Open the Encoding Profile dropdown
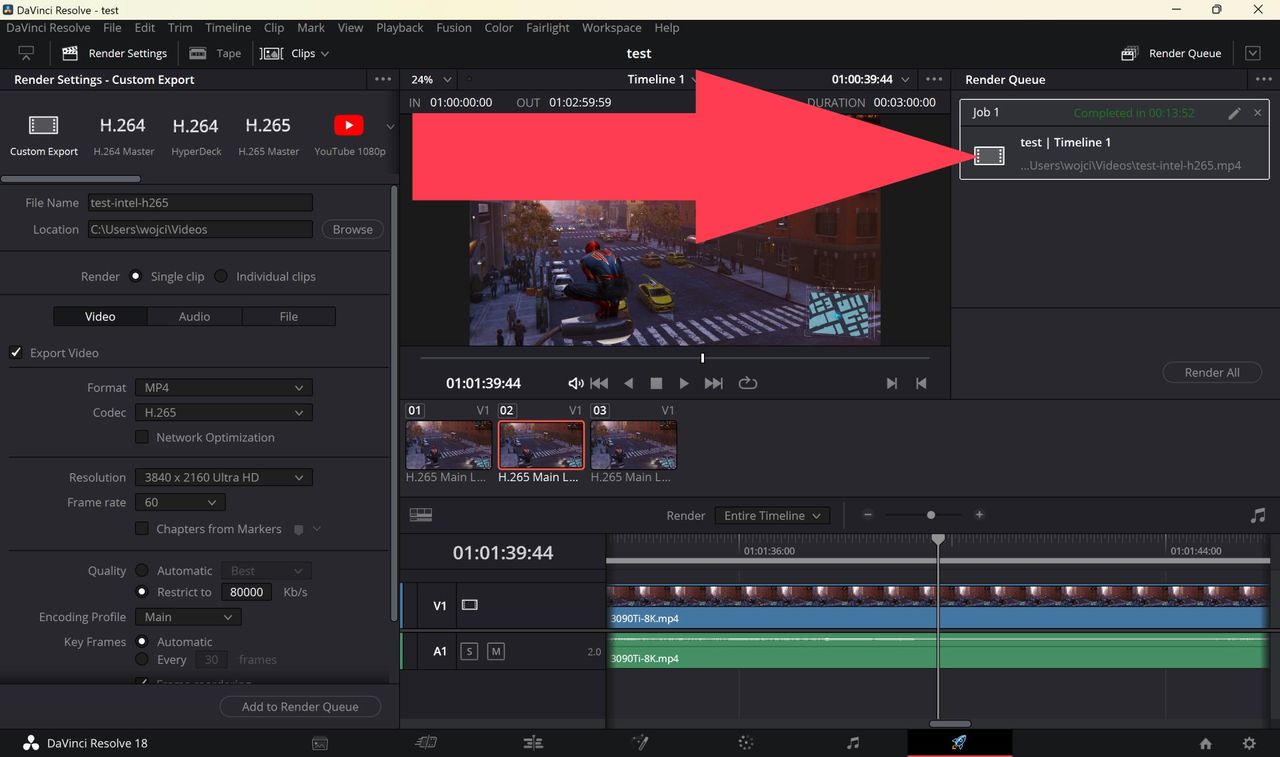Screen dimensions: 1280x757 (188, 617)
